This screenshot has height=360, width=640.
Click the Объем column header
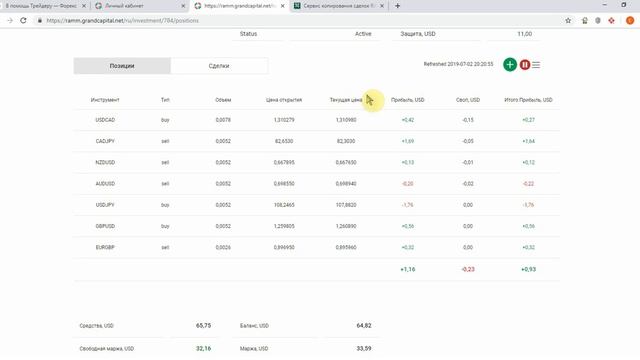(x=223, y=100)
